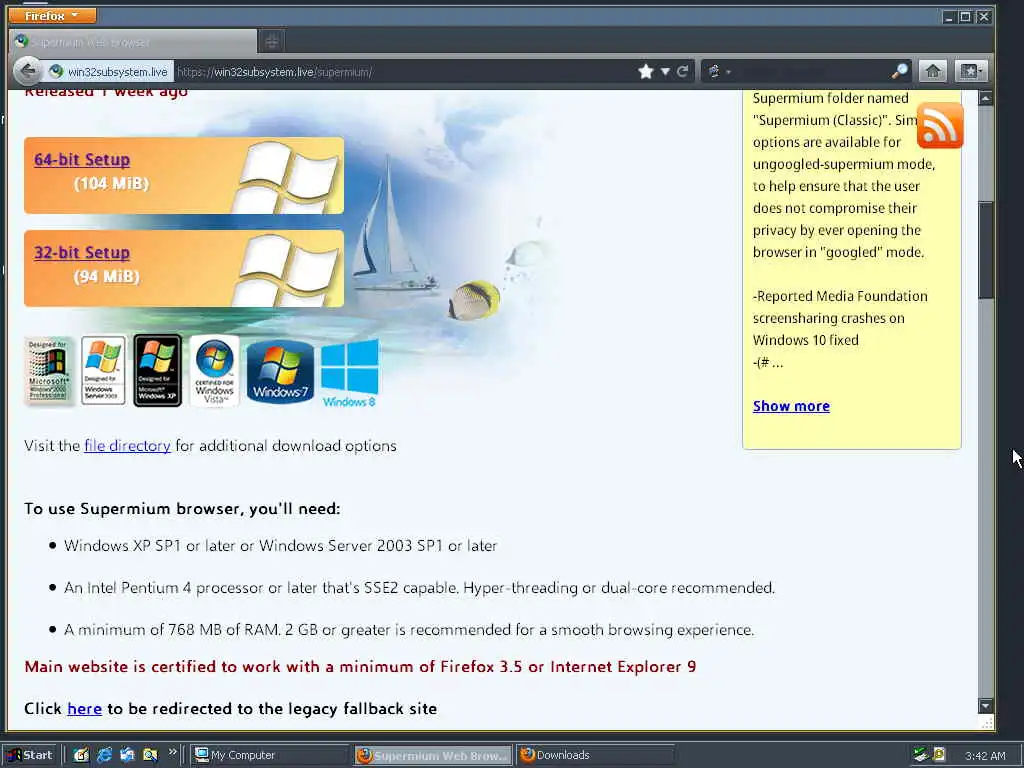Launch first quick launch icon in taskbar

[81, 755]
